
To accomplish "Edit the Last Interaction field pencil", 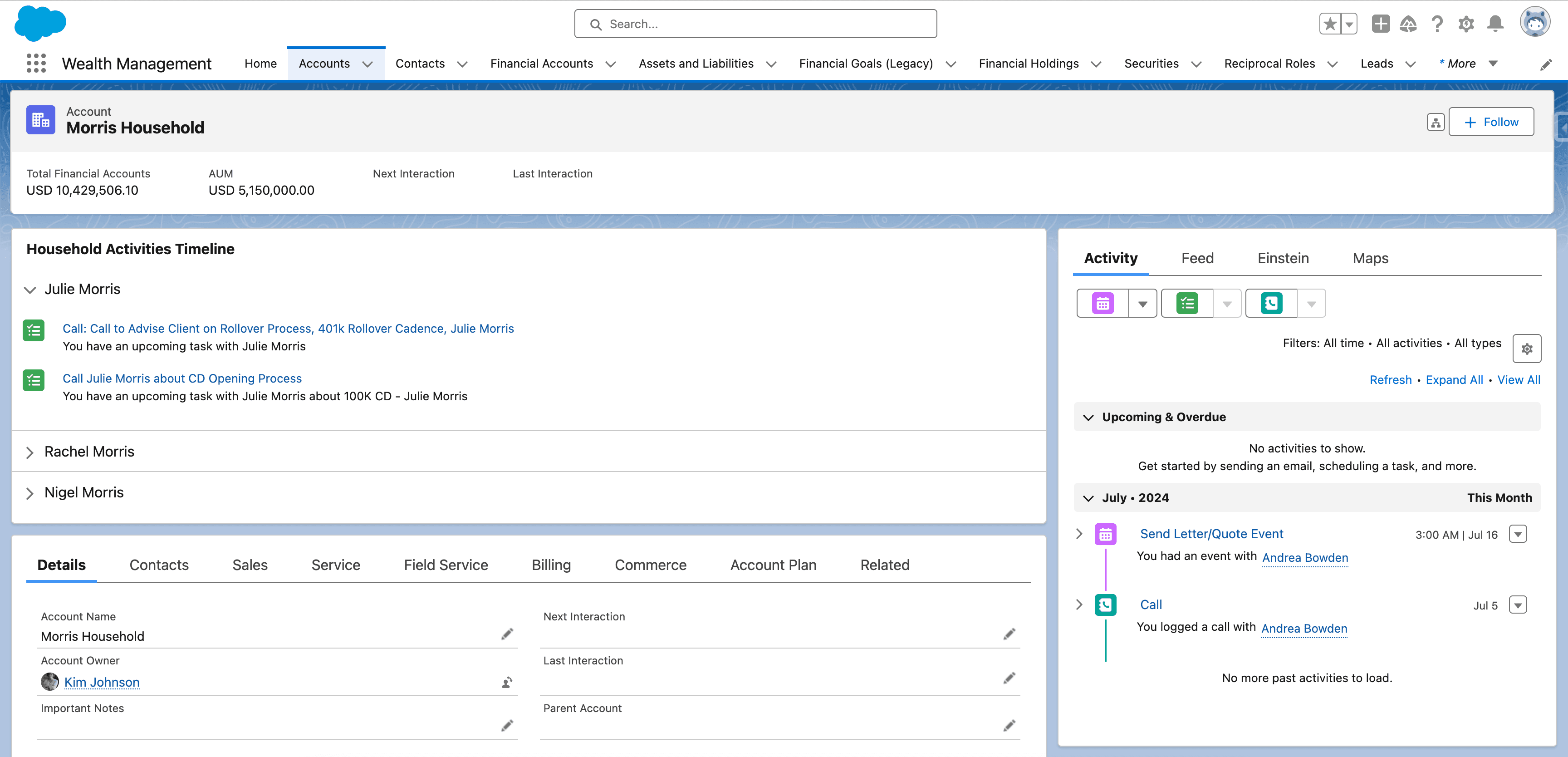I will (x=1009, y=678).
